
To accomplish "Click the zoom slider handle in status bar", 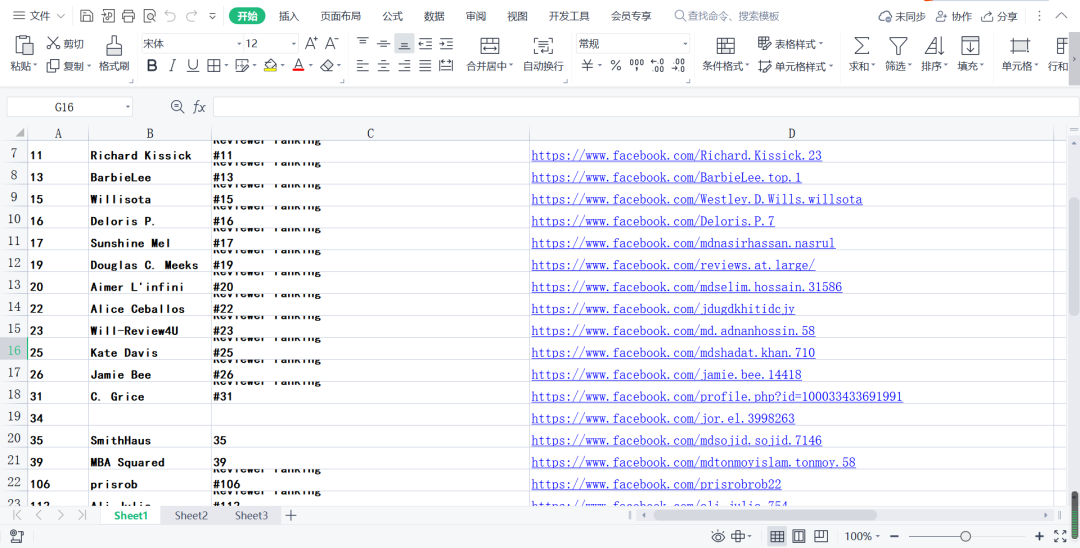I will point(965,537).
